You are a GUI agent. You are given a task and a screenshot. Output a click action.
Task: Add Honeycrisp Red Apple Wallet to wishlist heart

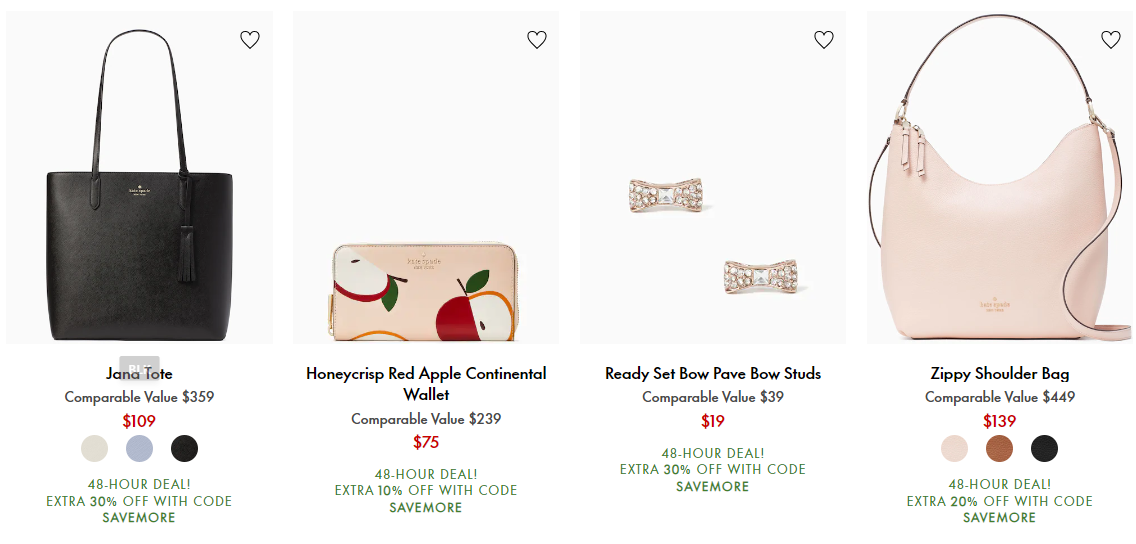(x=537, y=40)
